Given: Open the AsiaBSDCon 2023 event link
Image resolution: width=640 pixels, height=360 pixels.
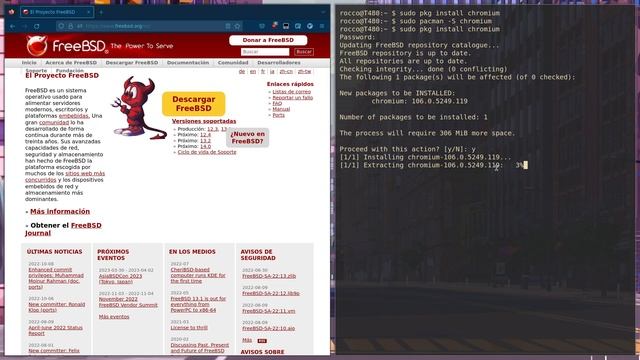Looking at the screenshot, I should [x=120, y=279].
